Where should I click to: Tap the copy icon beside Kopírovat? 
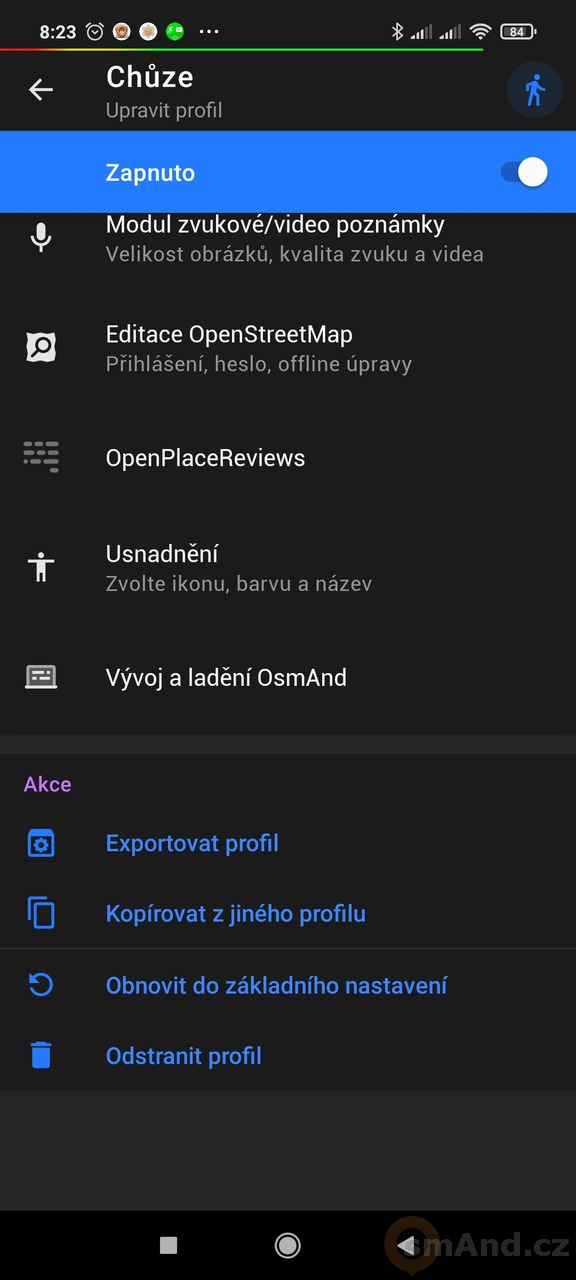[41, 913]
